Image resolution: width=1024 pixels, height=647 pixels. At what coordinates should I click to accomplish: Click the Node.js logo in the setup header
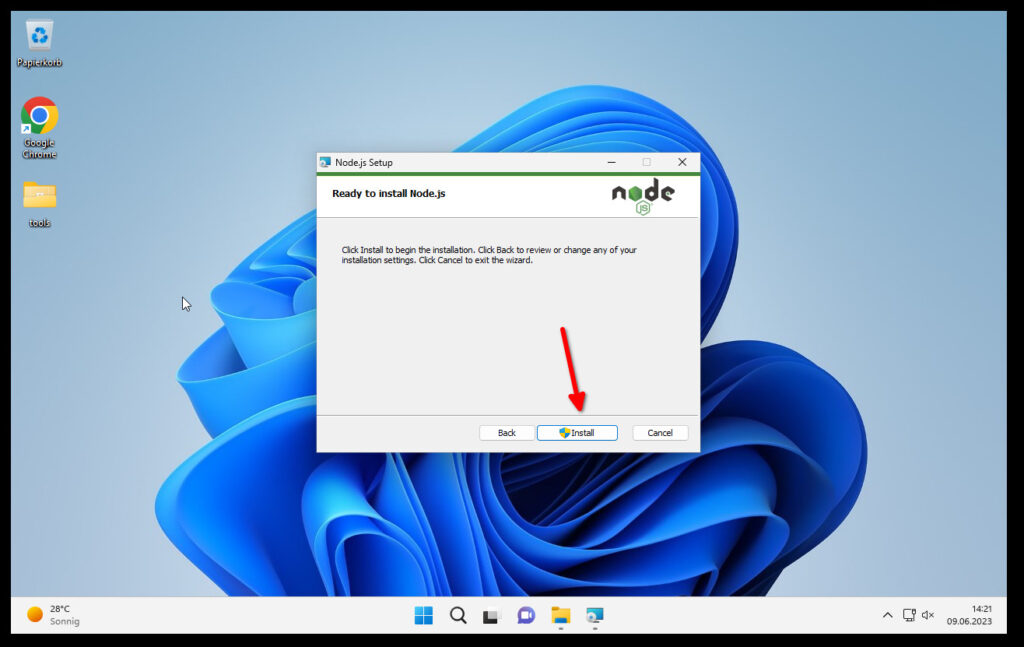[x=643, y=195]
